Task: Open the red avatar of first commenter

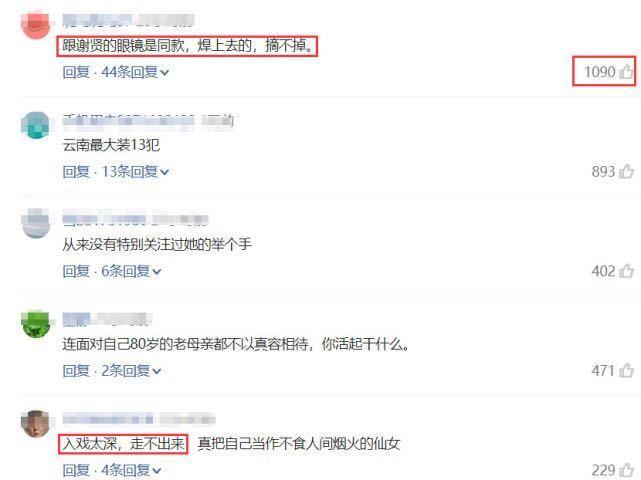Action: 36,25
